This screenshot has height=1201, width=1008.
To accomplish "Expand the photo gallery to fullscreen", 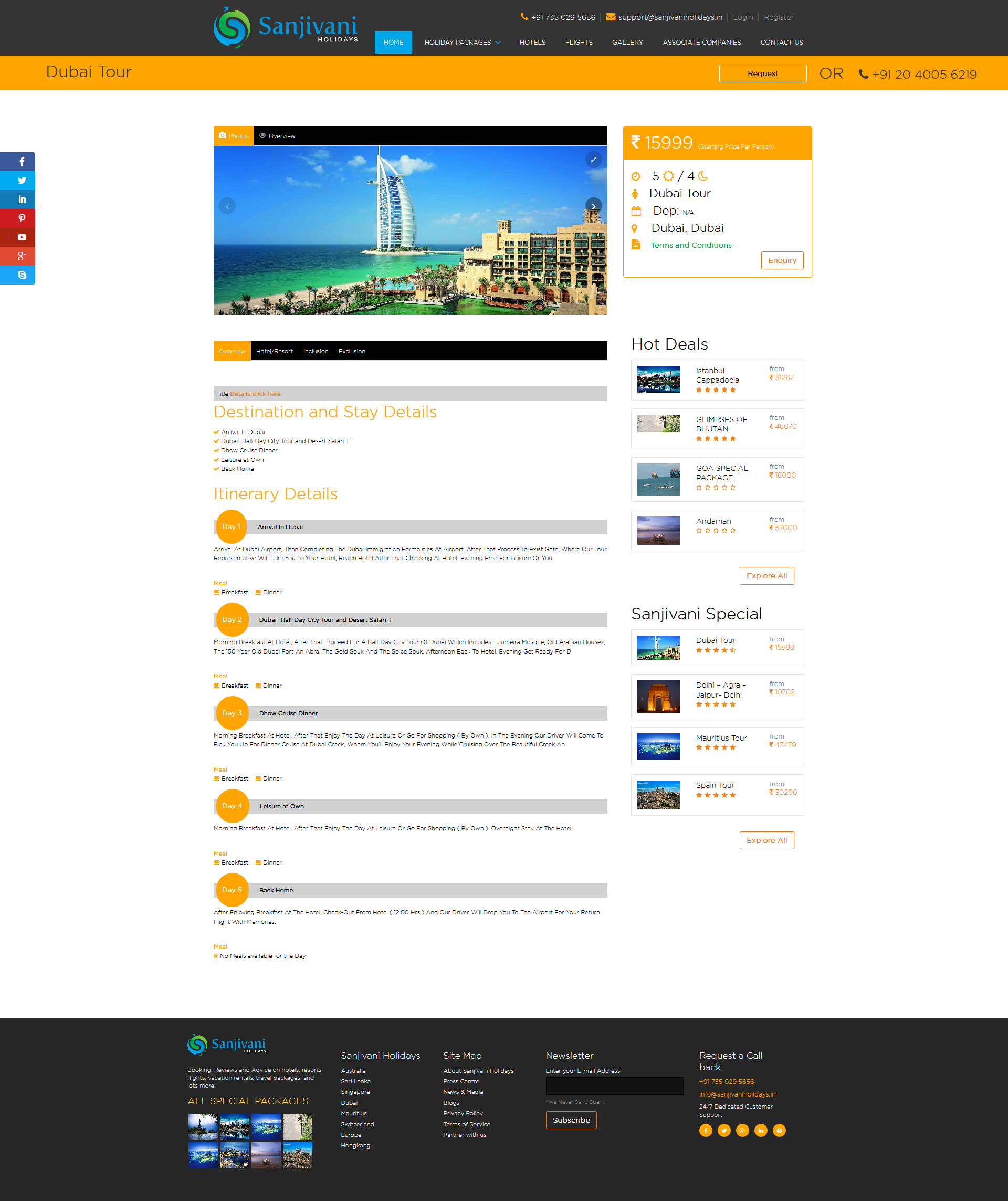I will [x=593, y=160].
